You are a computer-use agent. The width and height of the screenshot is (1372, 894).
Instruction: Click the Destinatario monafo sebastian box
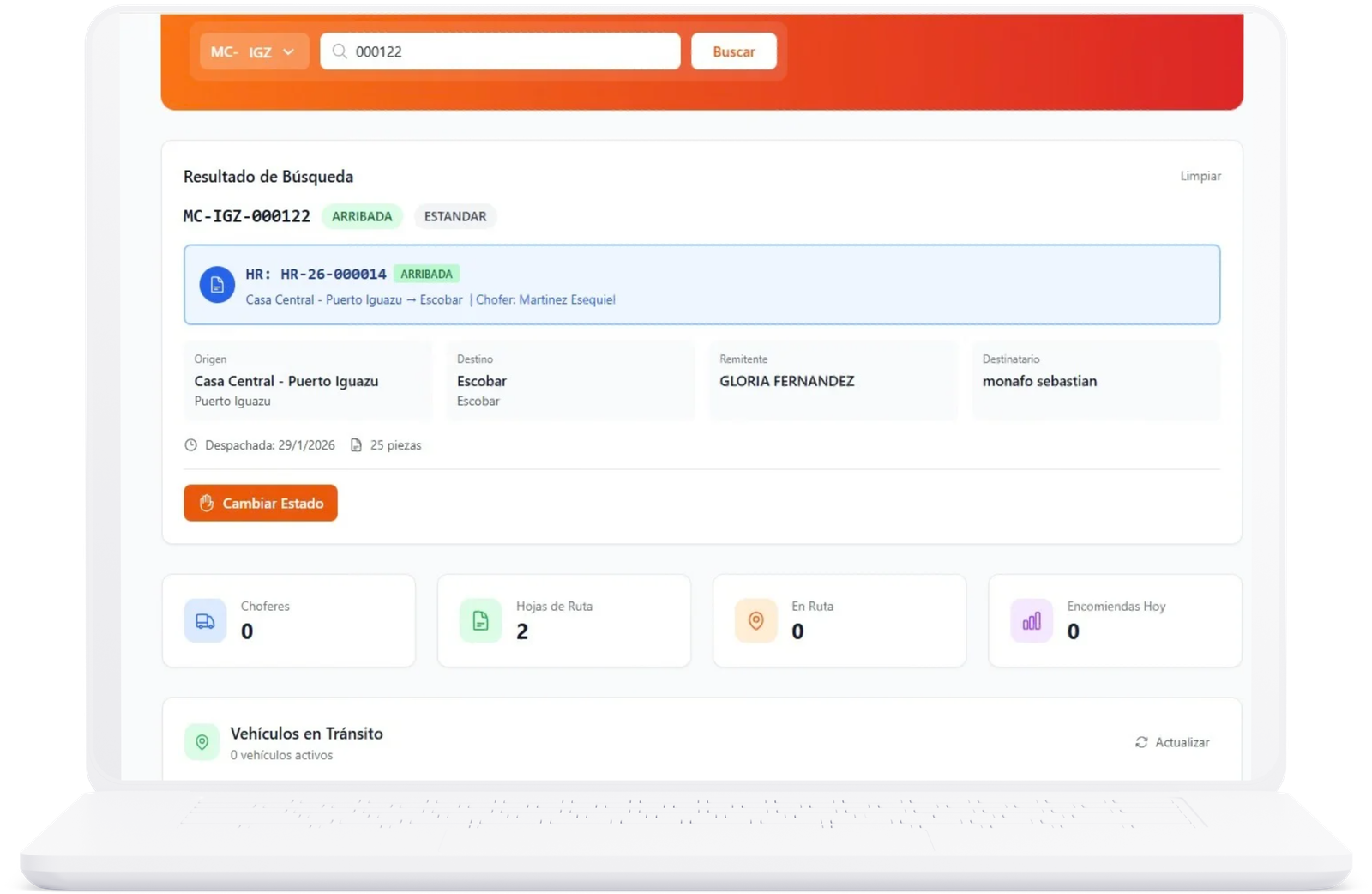pos(1095,380)
